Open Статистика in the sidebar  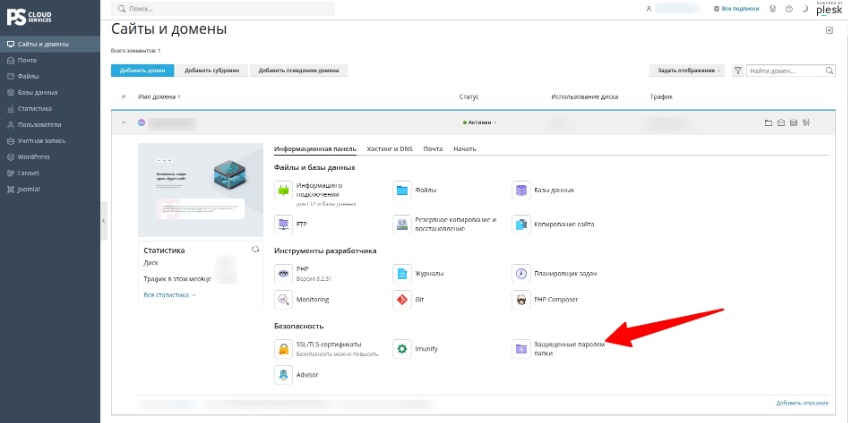(50, 109)
